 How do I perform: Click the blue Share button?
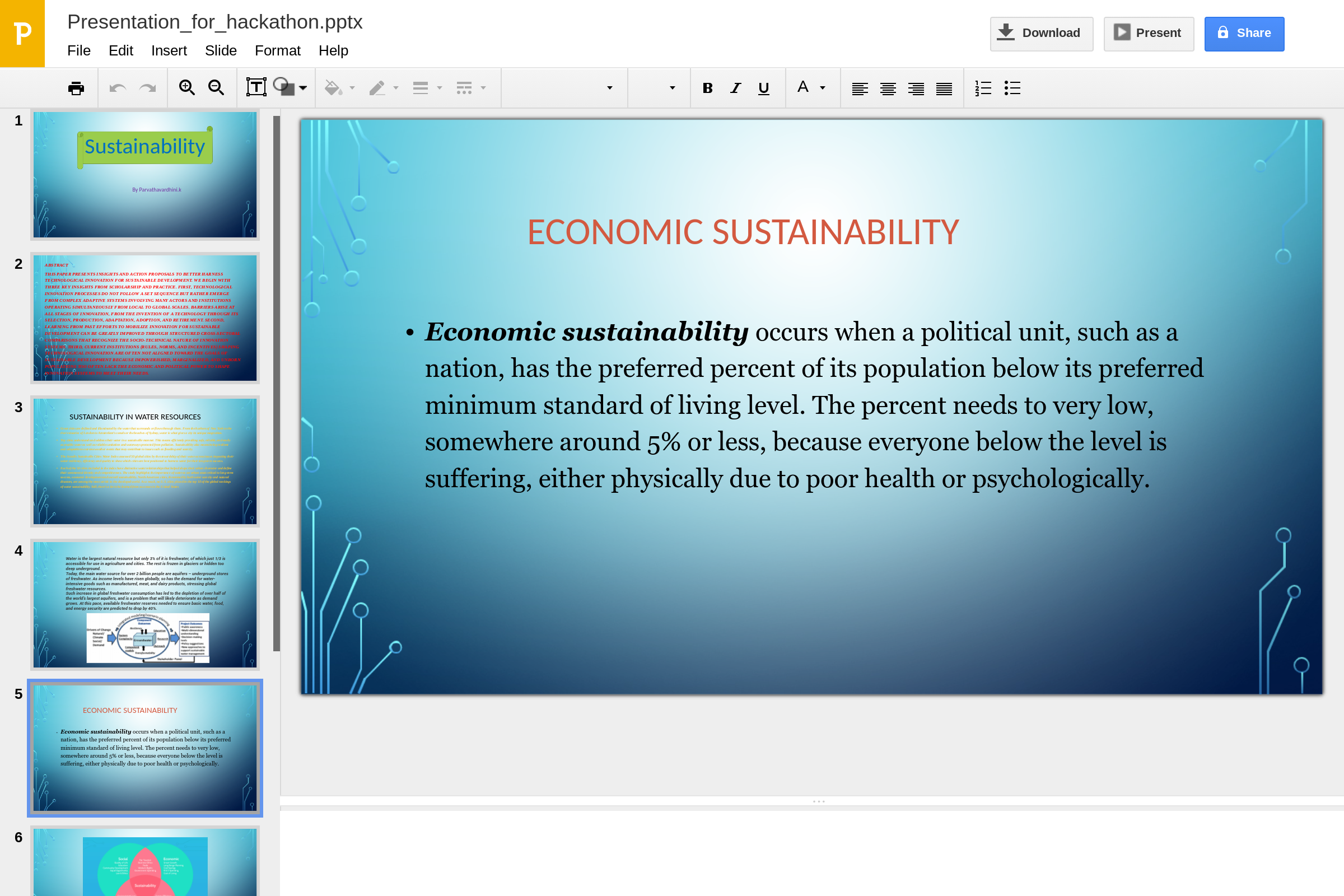[x=1244, y=33]
